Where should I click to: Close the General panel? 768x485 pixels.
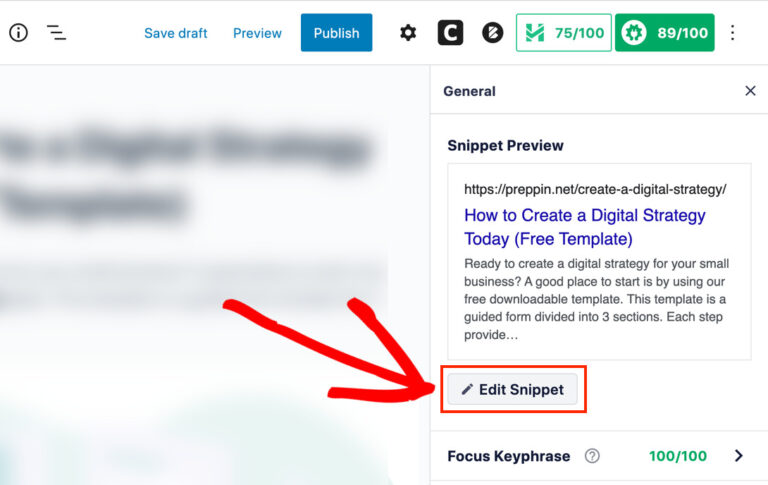click(750, 91)
